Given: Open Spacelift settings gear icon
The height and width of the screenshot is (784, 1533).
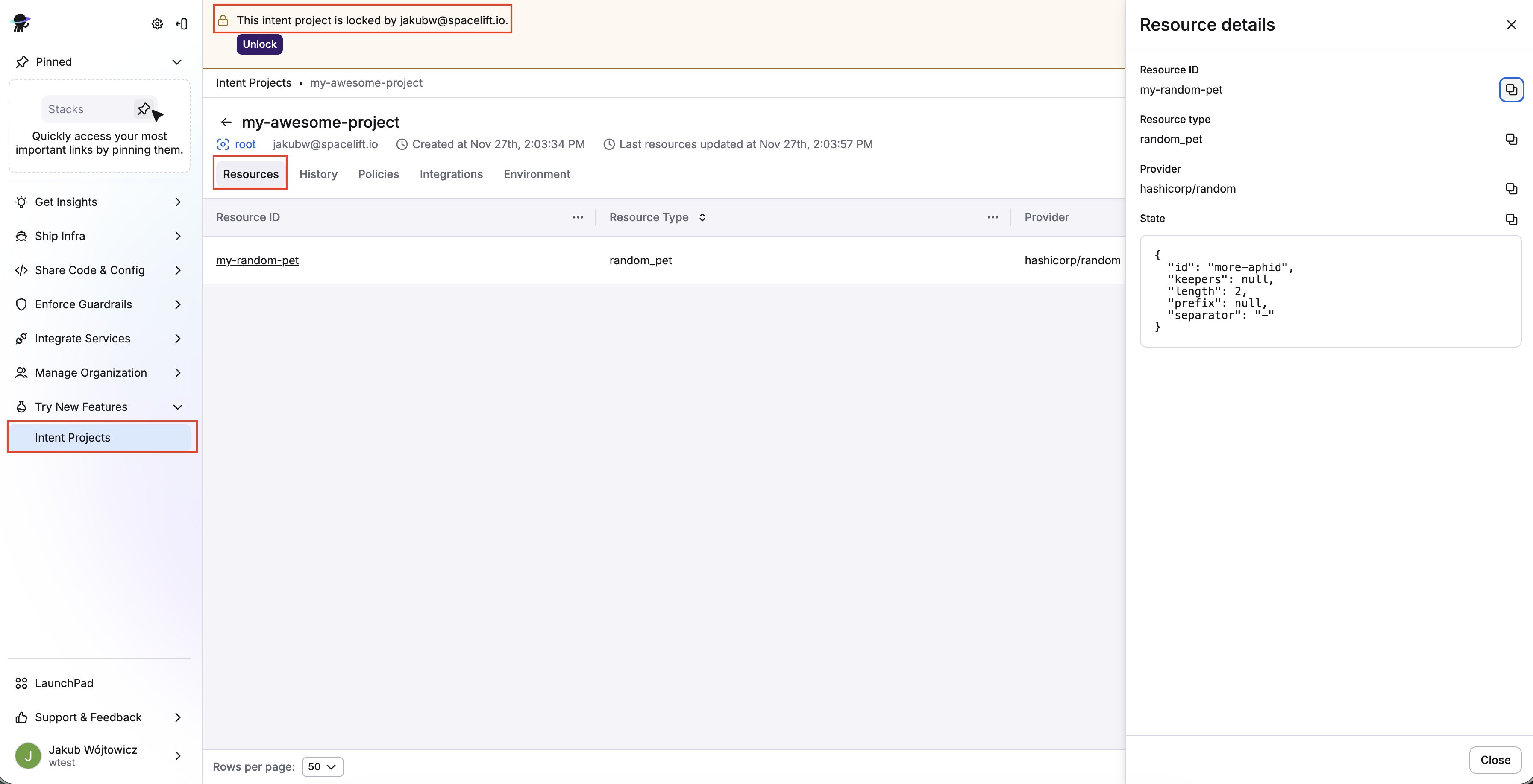Looking at the screenshot, I should 156,24.
